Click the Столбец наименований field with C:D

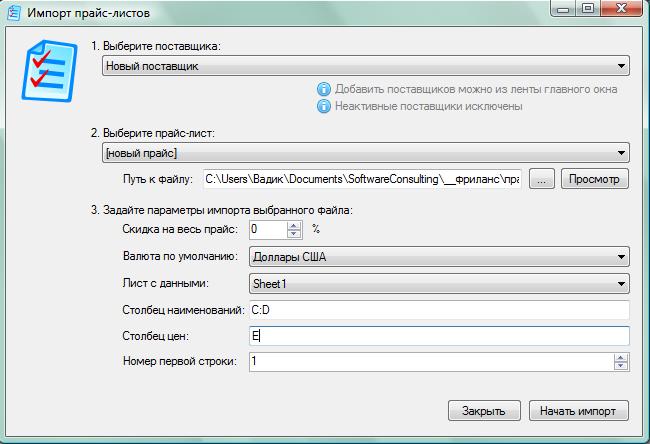coord(439,310)
